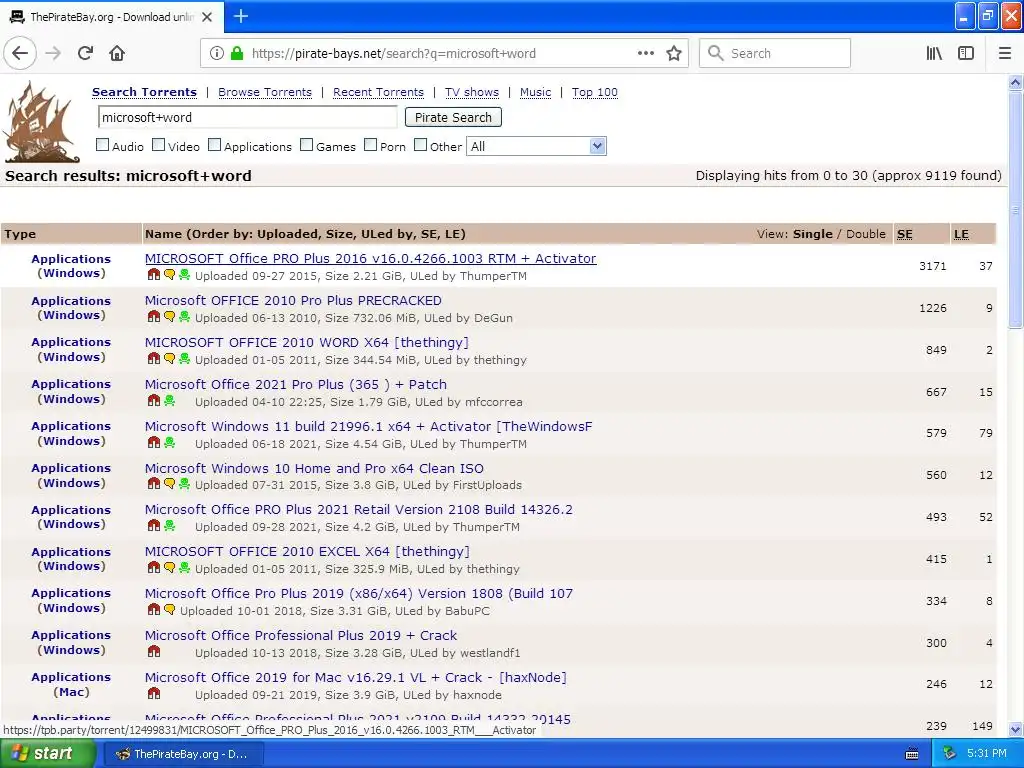The width and height of the screenshot is (1024, 768).
Task: Click the Pirate Bay ship logo
Action: (41, 121)
